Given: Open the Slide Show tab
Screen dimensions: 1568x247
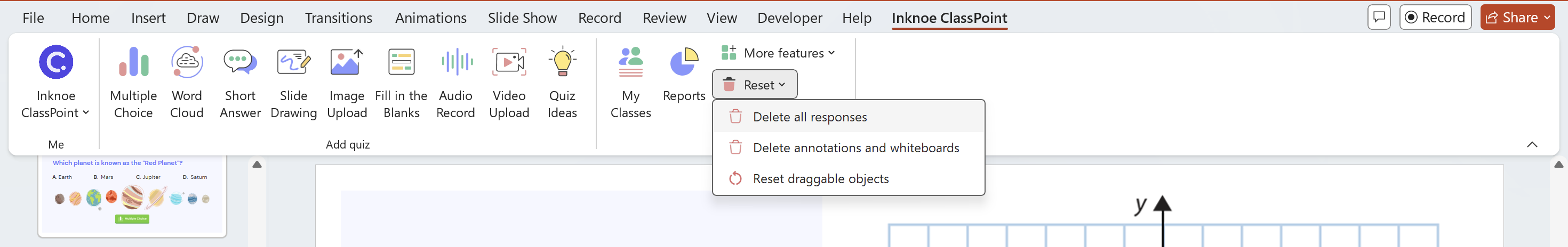Looking at the screenshot, I should point(522,18).
